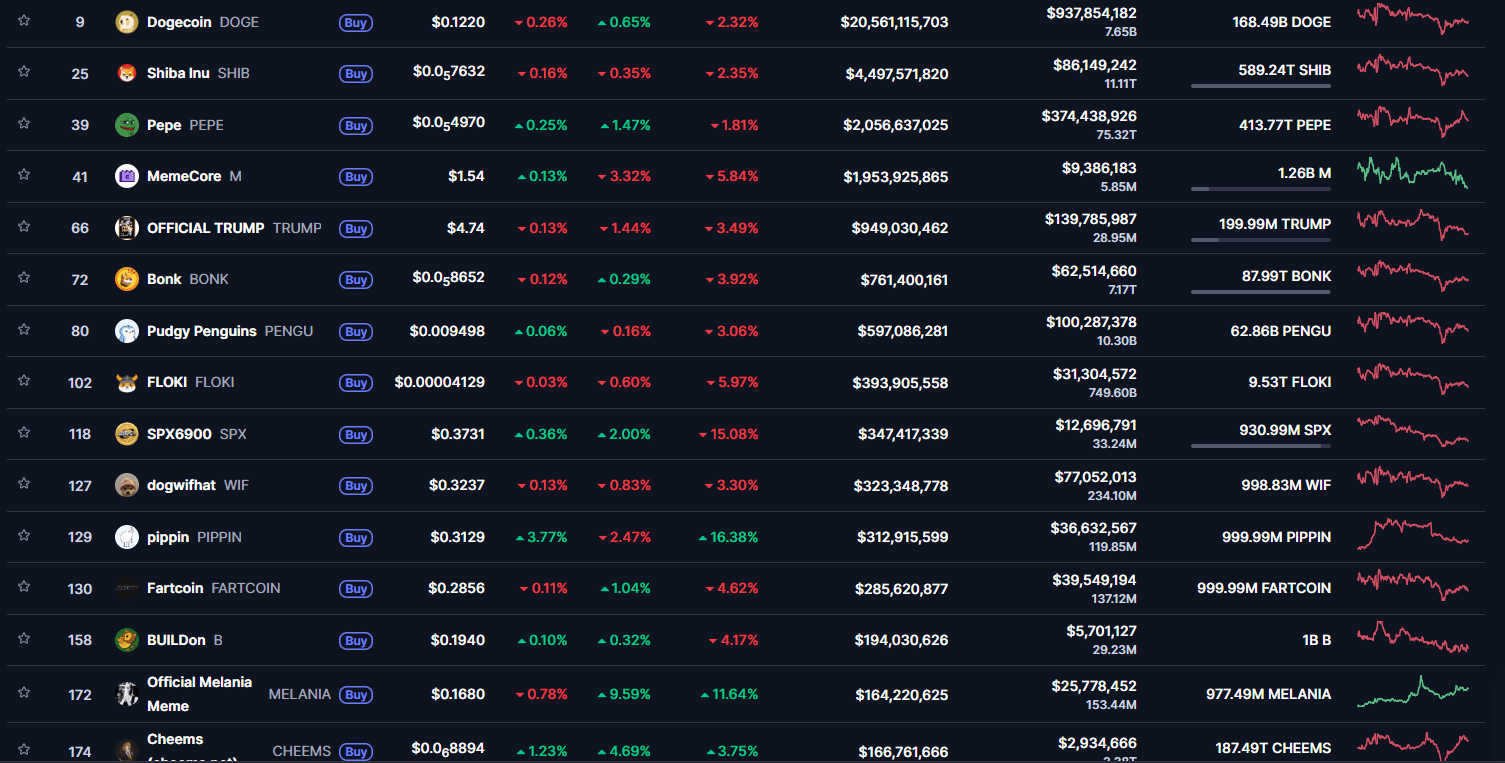This screenshot has height=763, width=1505.
Task: Click the Bonk coin logo
Action: tap(127, 279)
